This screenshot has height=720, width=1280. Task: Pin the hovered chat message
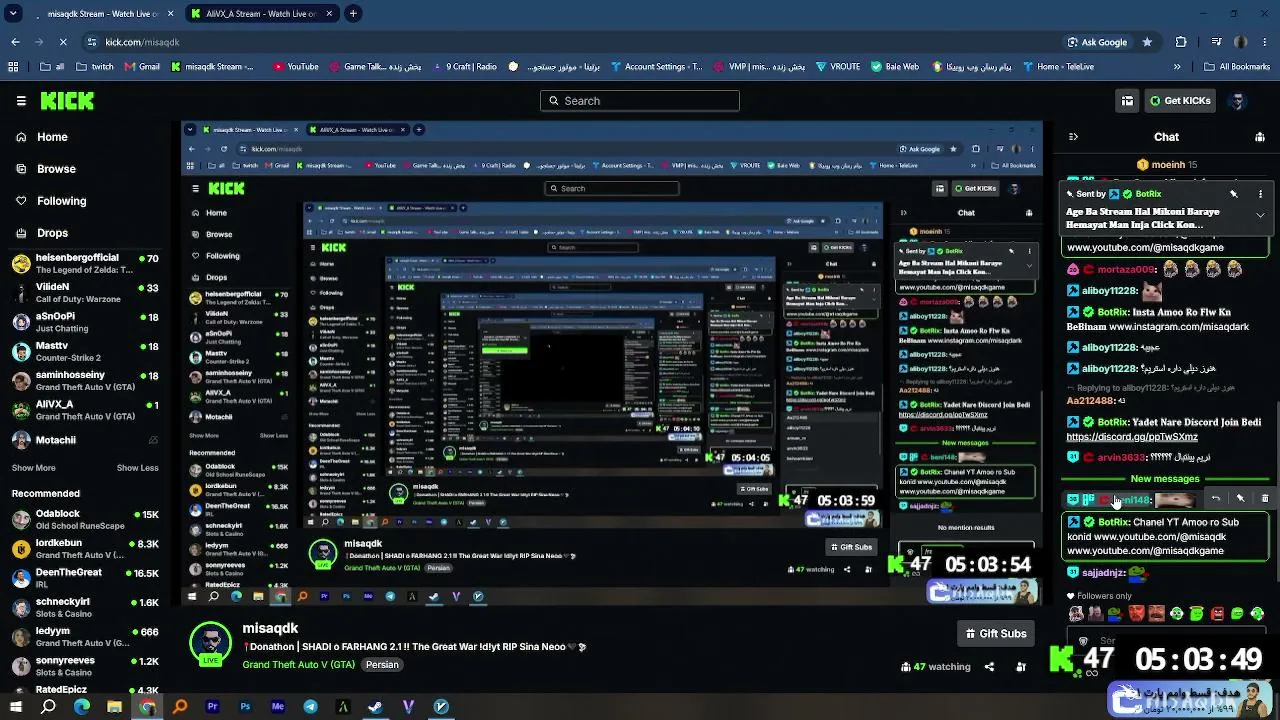pos(1240,499)
